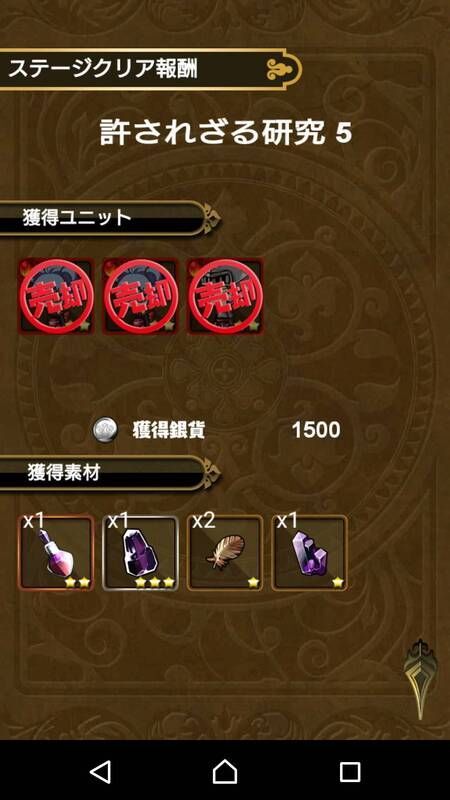Select the one-star purple crystal cluster
The width and height of the screenshot is (450, 800).
click(x=309, y=553)
